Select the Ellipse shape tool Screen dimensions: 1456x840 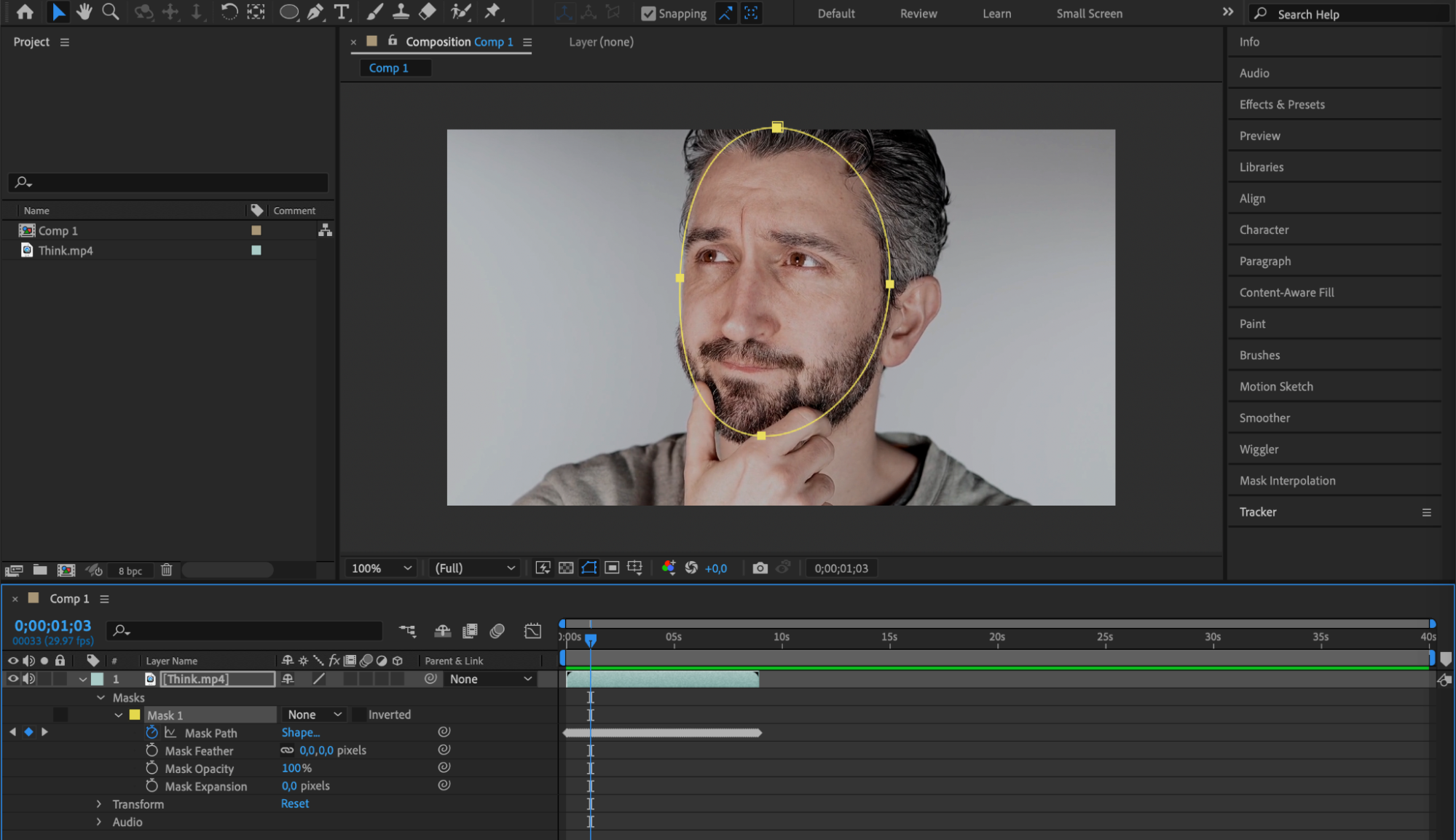pos(288,12)
